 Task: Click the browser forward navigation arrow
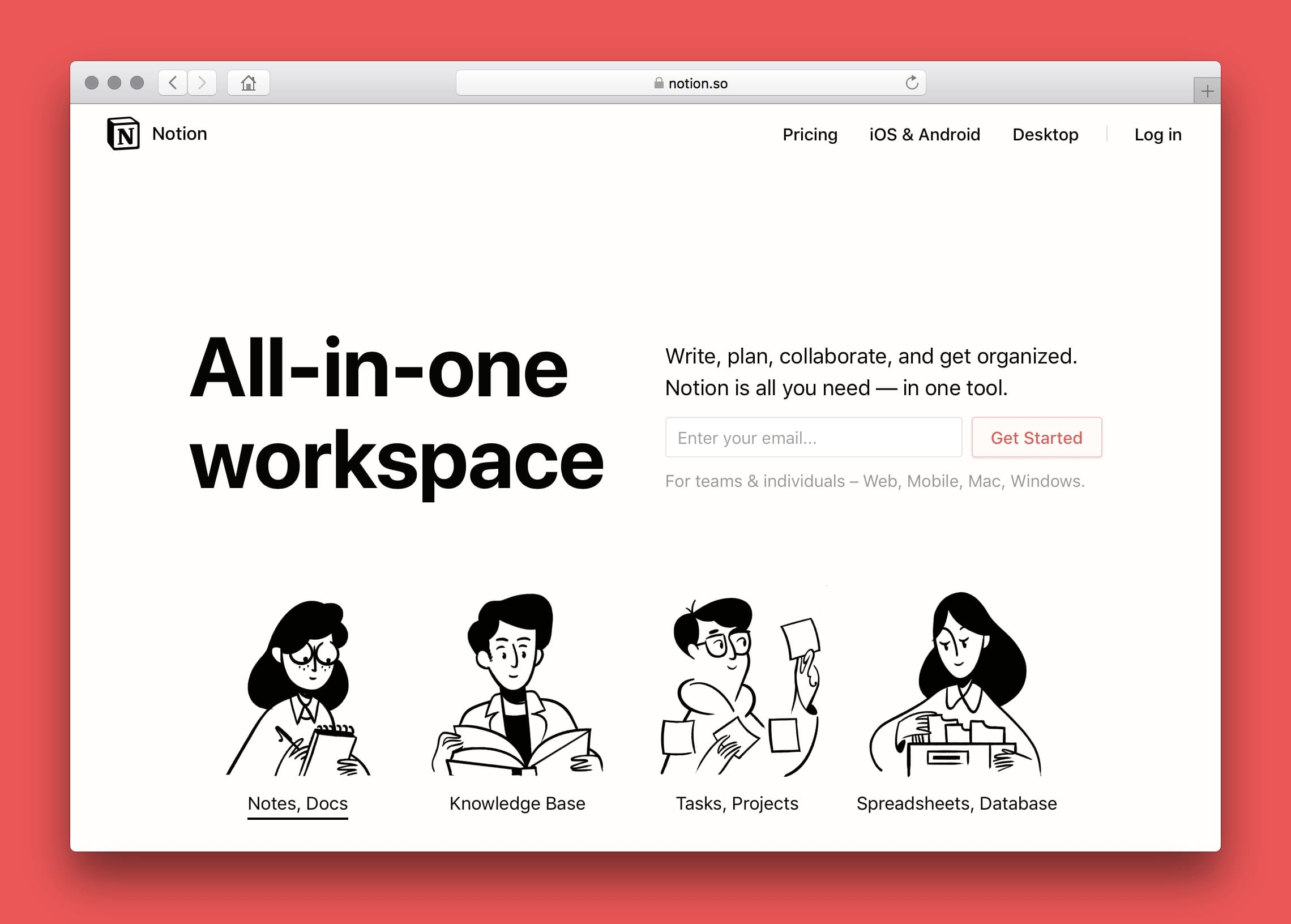click(x=202, y=83)
